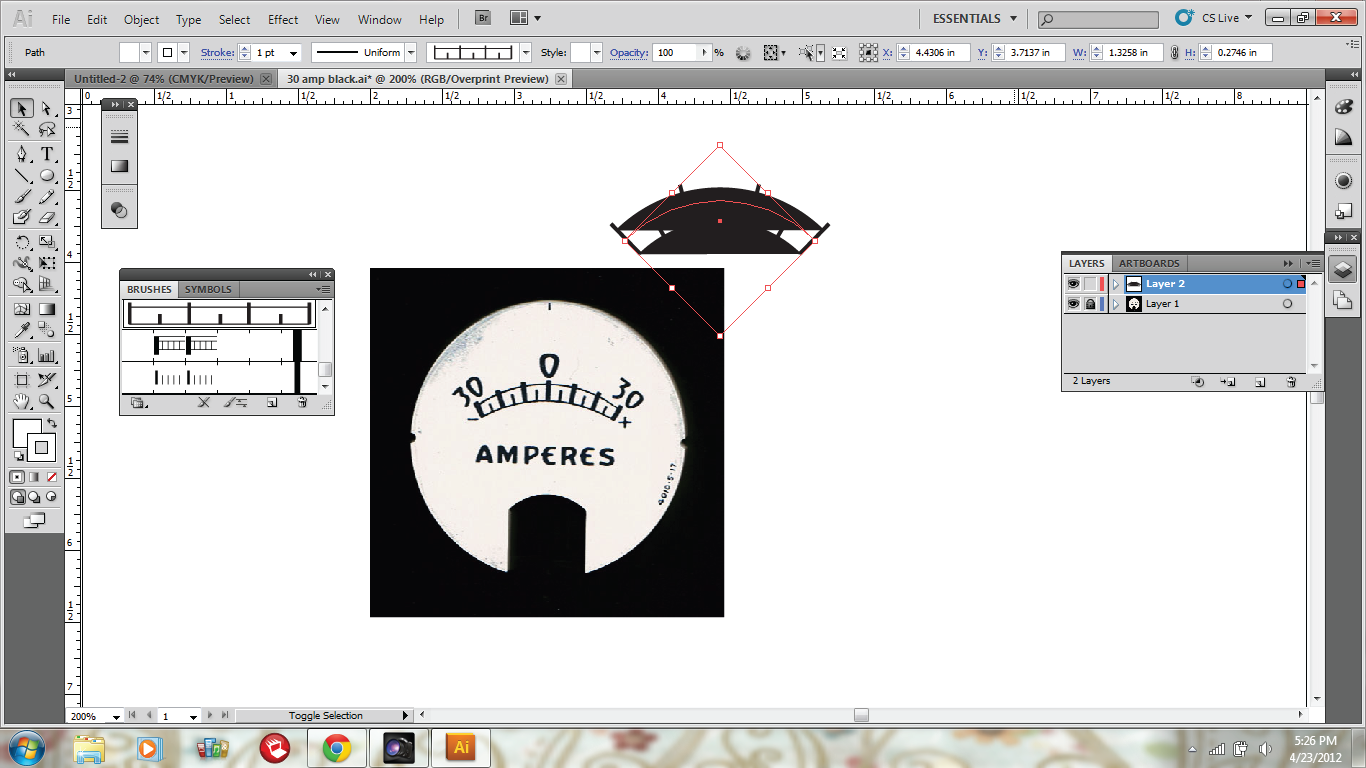Screen dimensions: 1366x768
Task: Toggle constrain width and height proportions
Action: pyautogui.click(x=1174, y=53)
